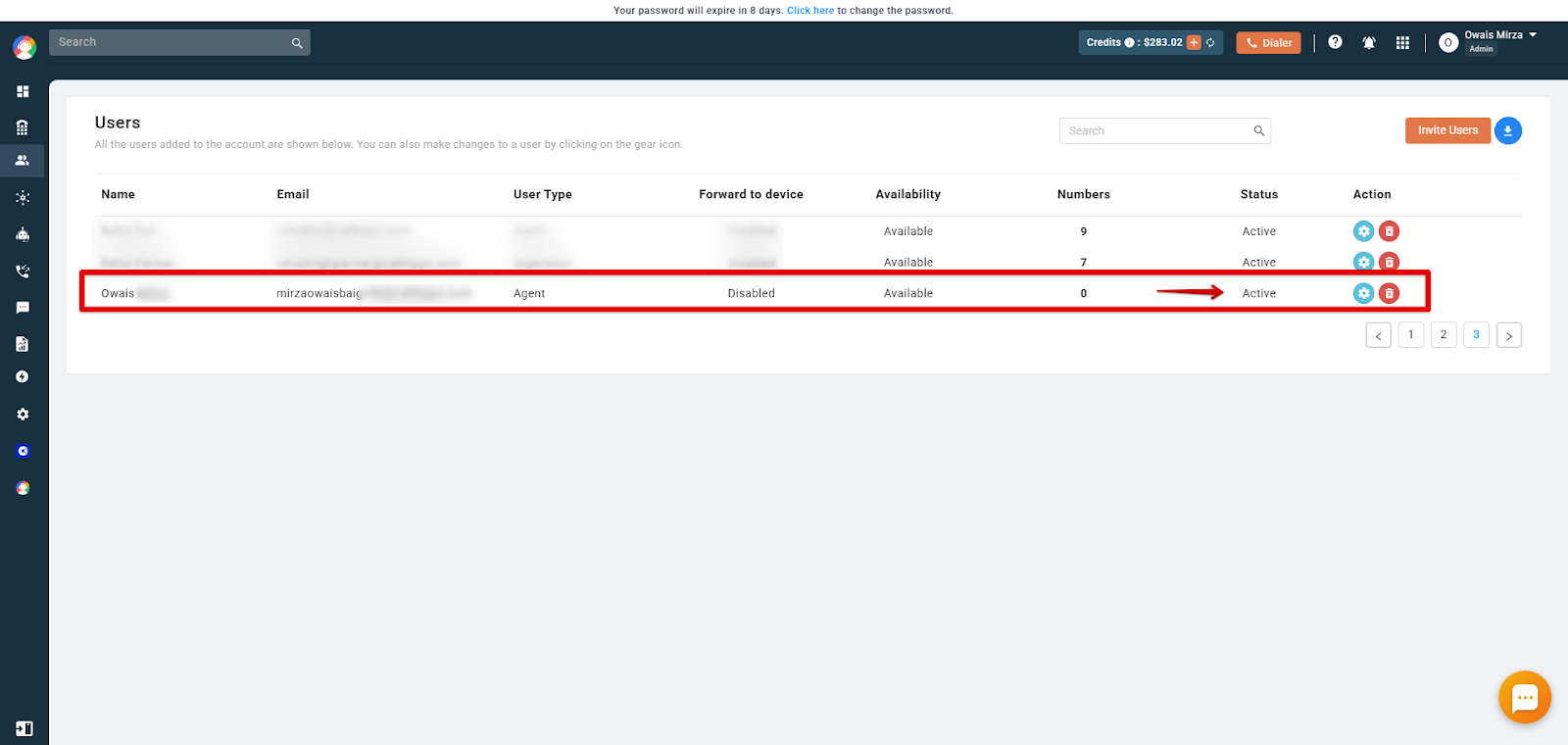This screenshot has height=745, width=1568.
Task: Click the Invite Users button
Action: pos(1447,130)
